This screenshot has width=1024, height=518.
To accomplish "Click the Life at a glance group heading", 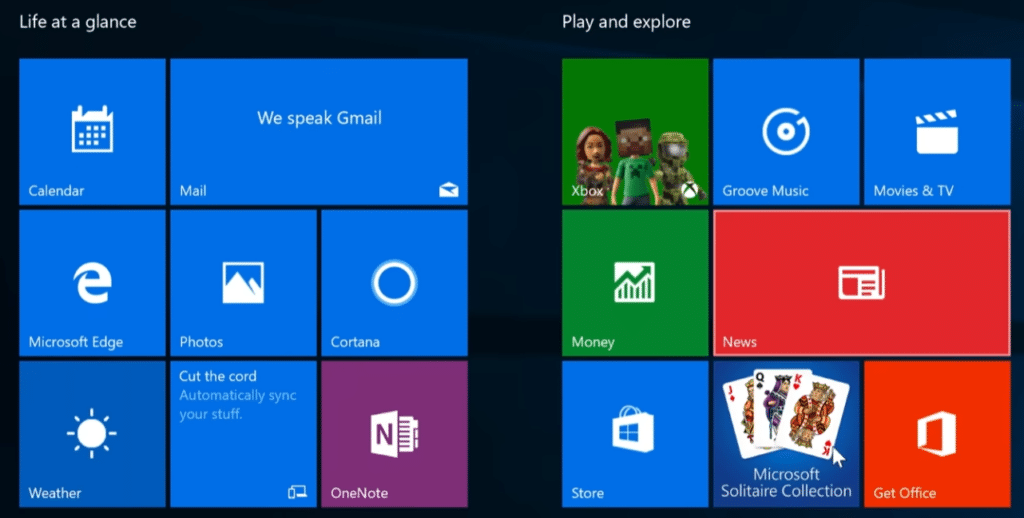I will [x=78, y=22].
